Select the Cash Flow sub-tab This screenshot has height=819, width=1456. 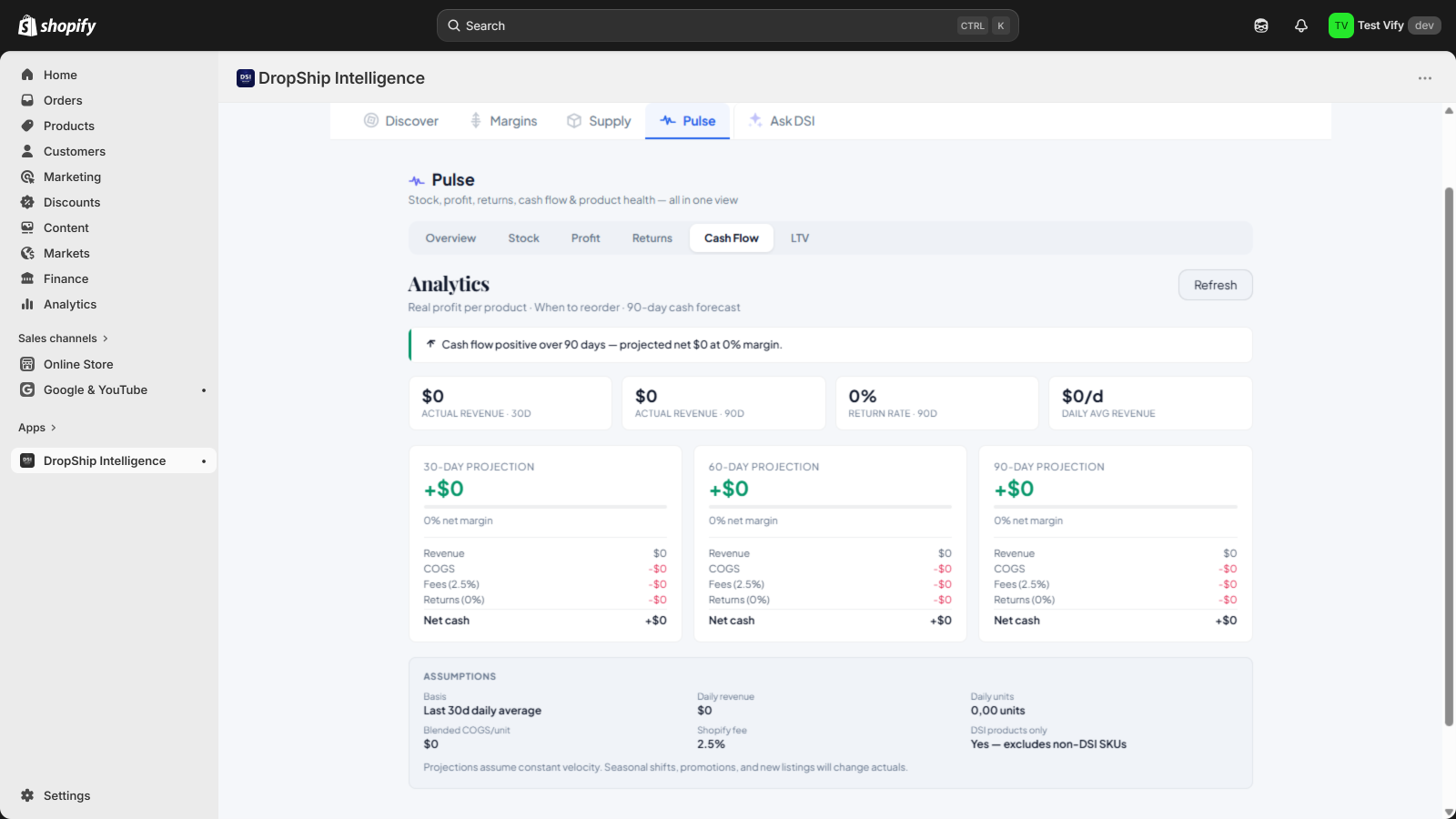732,238
